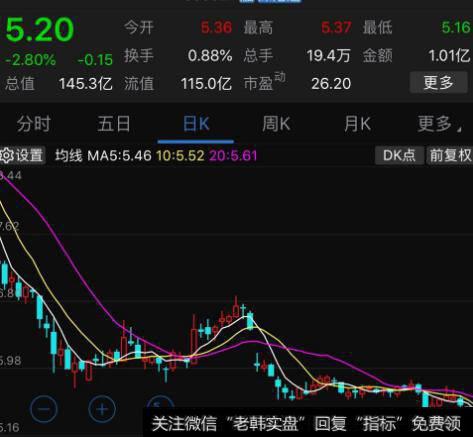Tap the 金额 value 1.01亿
473x437 pixels.
[x=449, y=56]
